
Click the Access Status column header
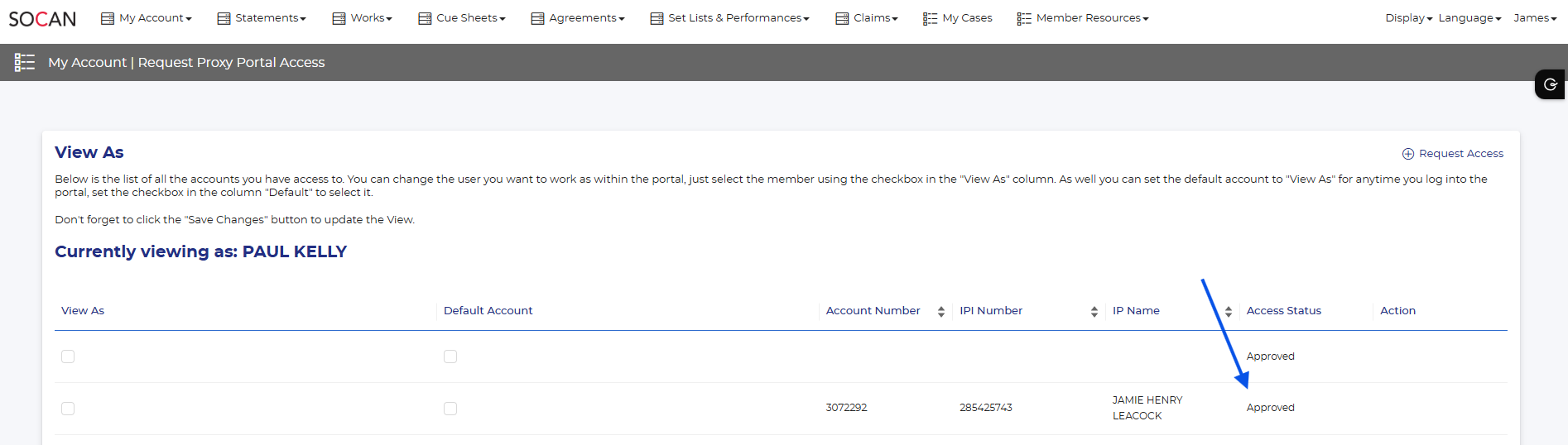pos(1283,311)
